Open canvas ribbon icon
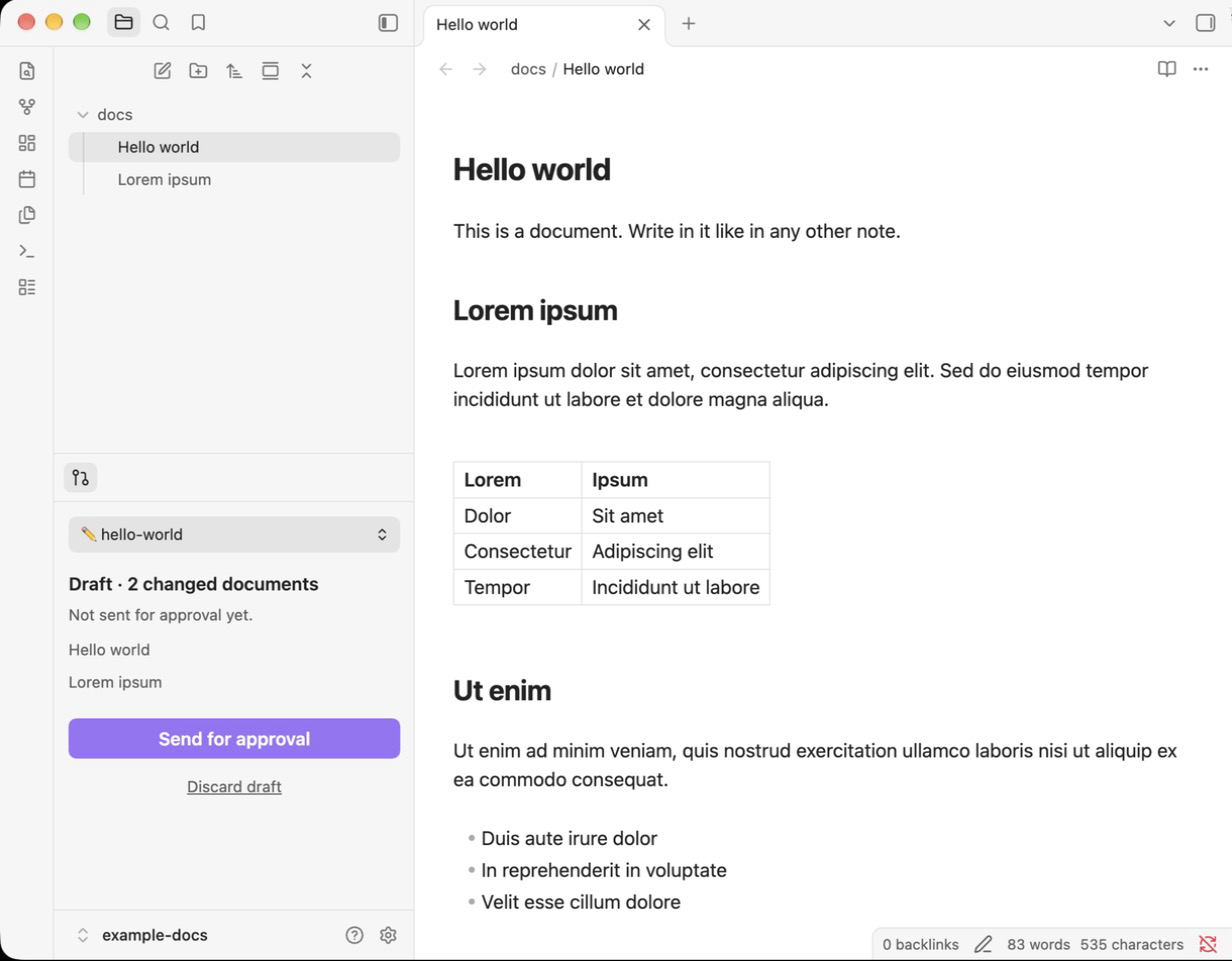Image resolution: width=1232 pixels, height=961 pixels. (27, 143)
